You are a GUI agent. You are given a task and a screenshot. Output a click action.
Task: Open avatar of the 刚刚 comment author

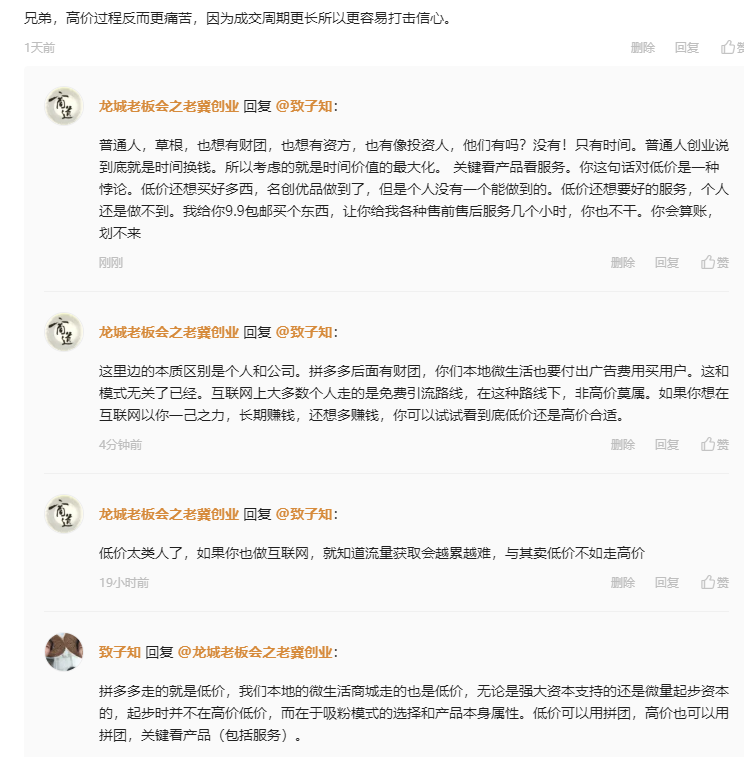tap(63, 106)
